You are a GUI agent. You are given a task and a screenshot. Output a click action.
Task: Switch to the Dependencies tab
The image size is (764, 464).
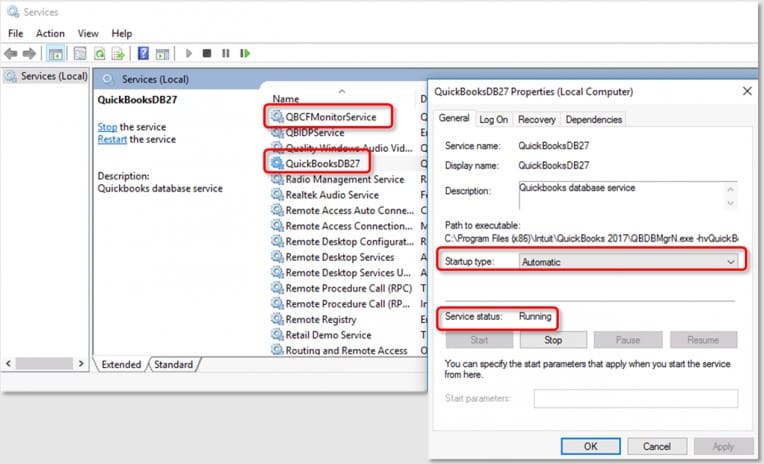593,119
